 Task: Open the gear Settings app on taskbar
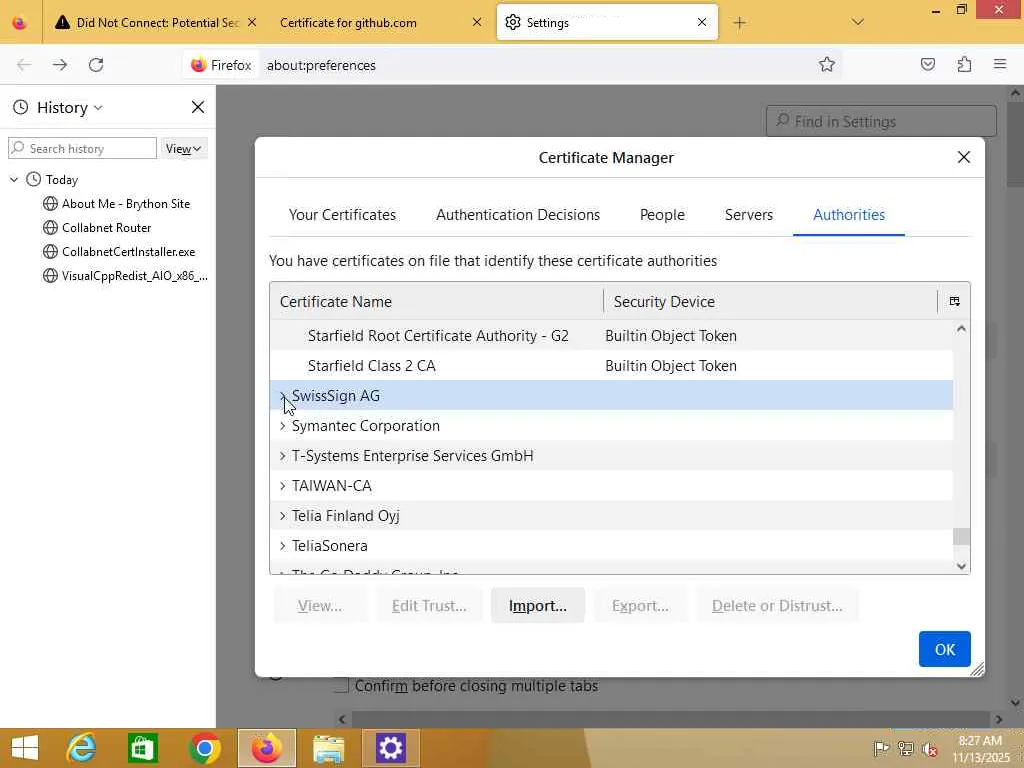(391, 748)
